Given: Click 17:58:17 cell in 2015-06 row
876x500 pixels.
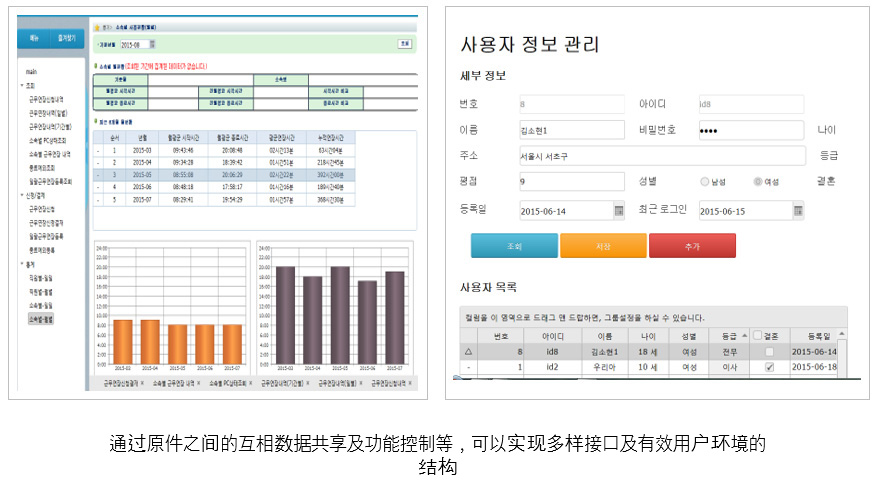Looking at the screenshot, I should click(x=232, y=187).
